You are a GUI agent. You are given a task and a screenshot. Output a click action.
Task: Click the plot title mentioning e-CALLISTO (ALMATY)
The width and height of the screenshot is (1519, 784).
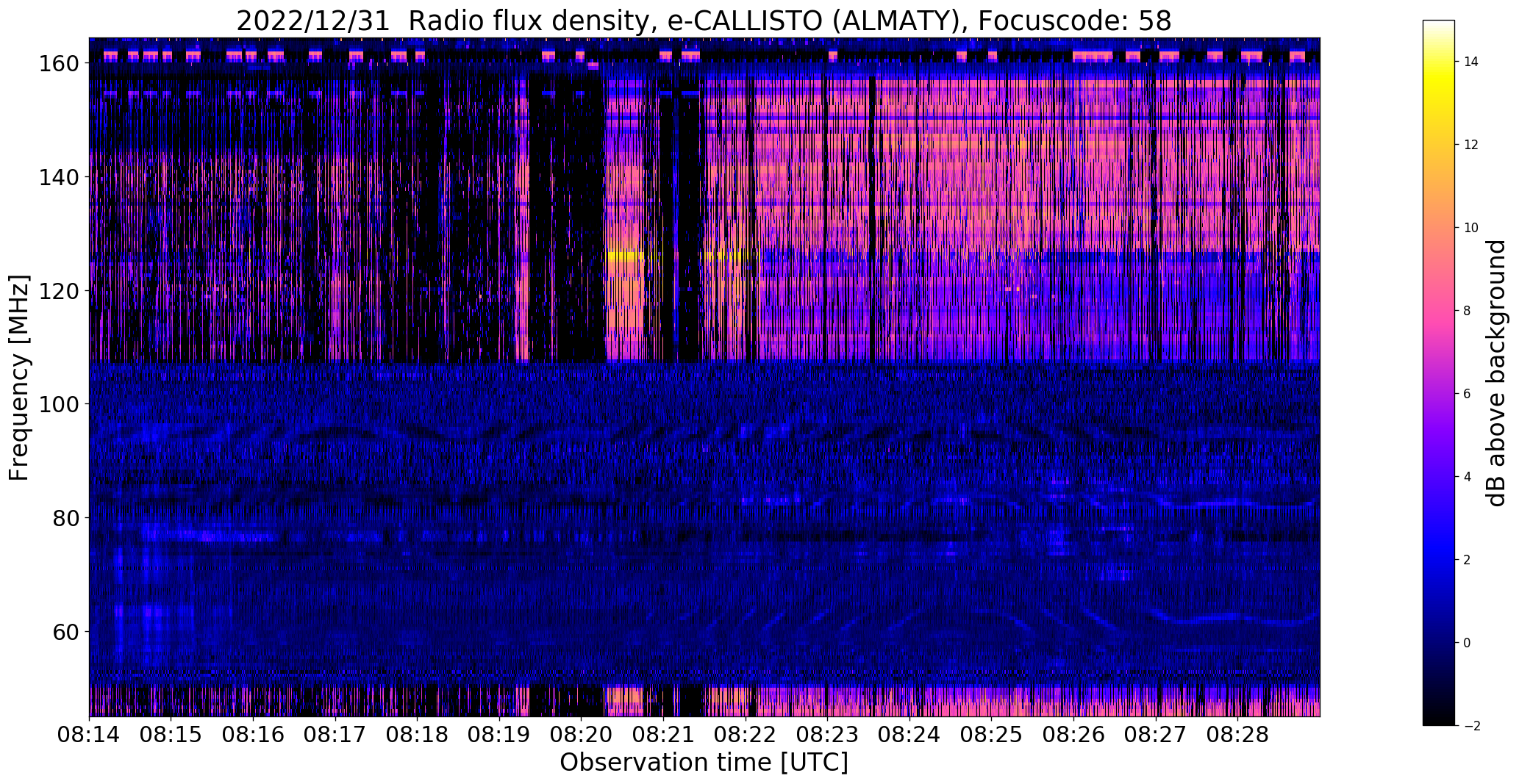coord(704,21)
